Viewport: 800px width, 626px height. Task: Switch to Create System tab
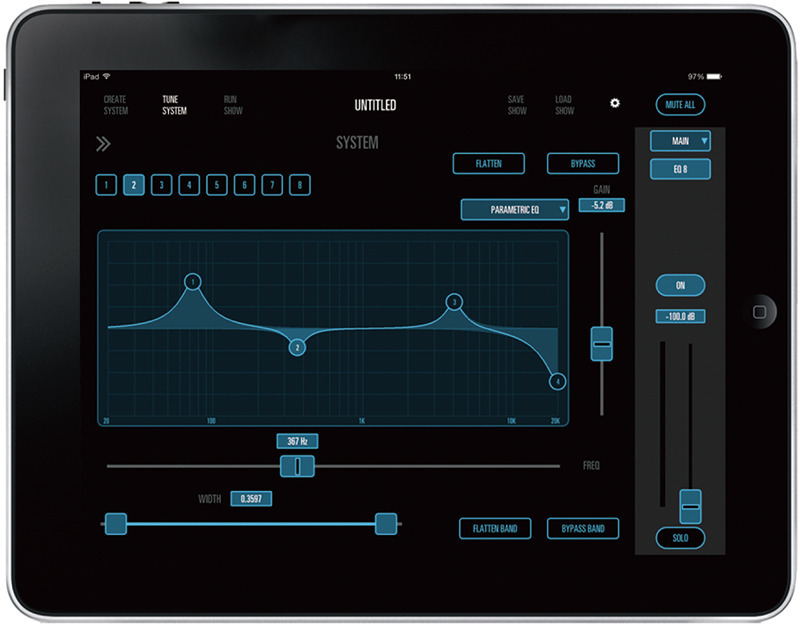coord(116,105)
